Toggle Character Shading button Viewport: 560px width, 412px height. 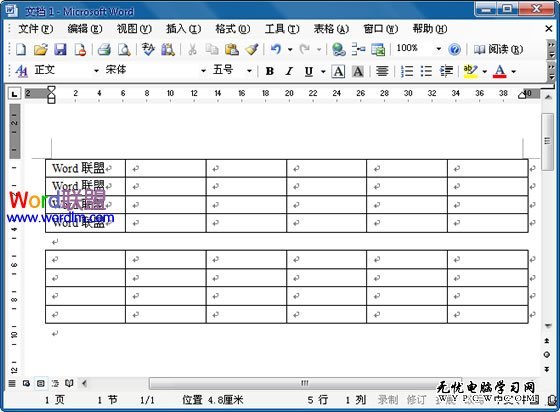click(x=358, y=71)
